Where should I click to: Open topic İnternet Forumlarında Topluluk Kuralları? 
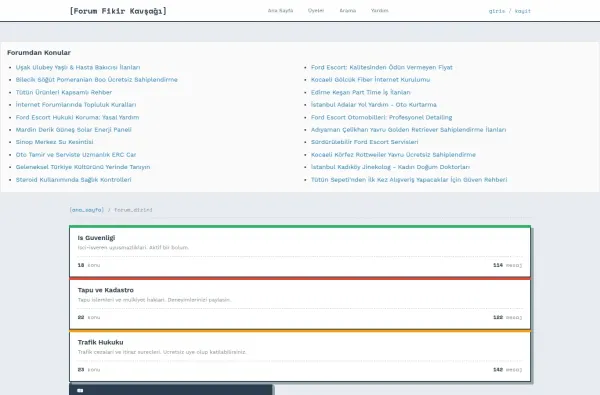[76, 104]
